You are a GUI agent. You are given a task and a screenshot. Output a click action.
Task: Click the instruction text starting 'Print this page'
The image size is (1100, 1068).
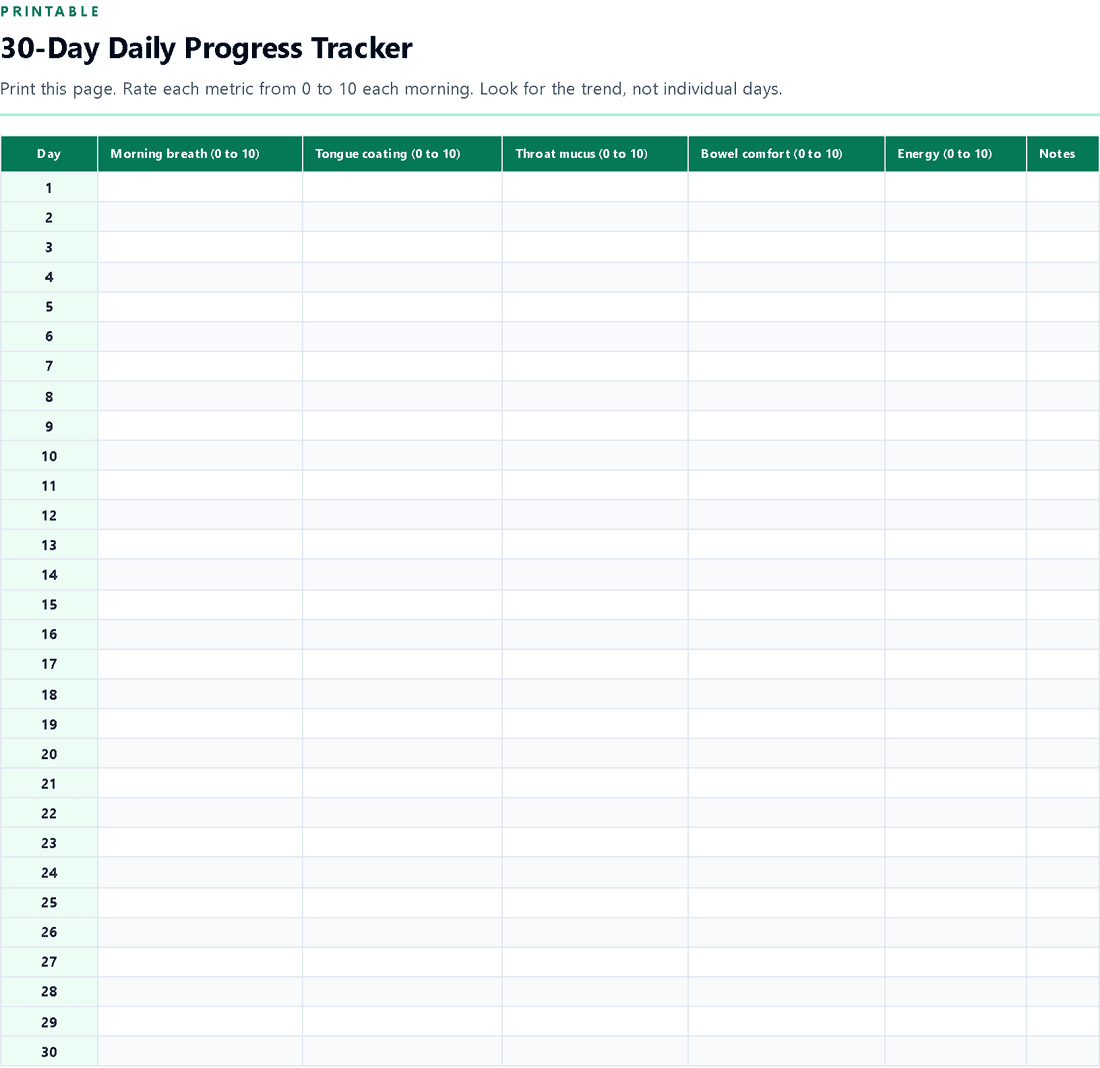pos(391,89)
